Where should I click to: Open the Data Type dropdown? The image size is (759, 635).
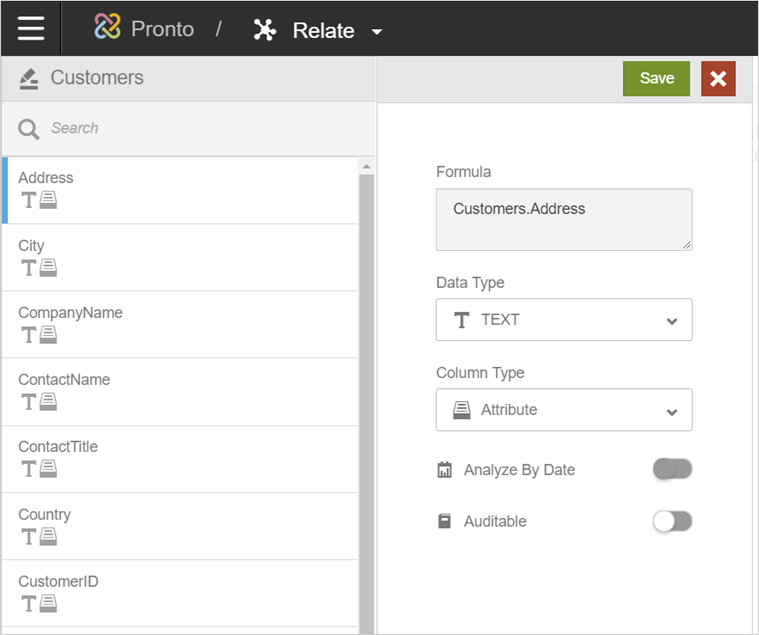click(x=564, y=320)
